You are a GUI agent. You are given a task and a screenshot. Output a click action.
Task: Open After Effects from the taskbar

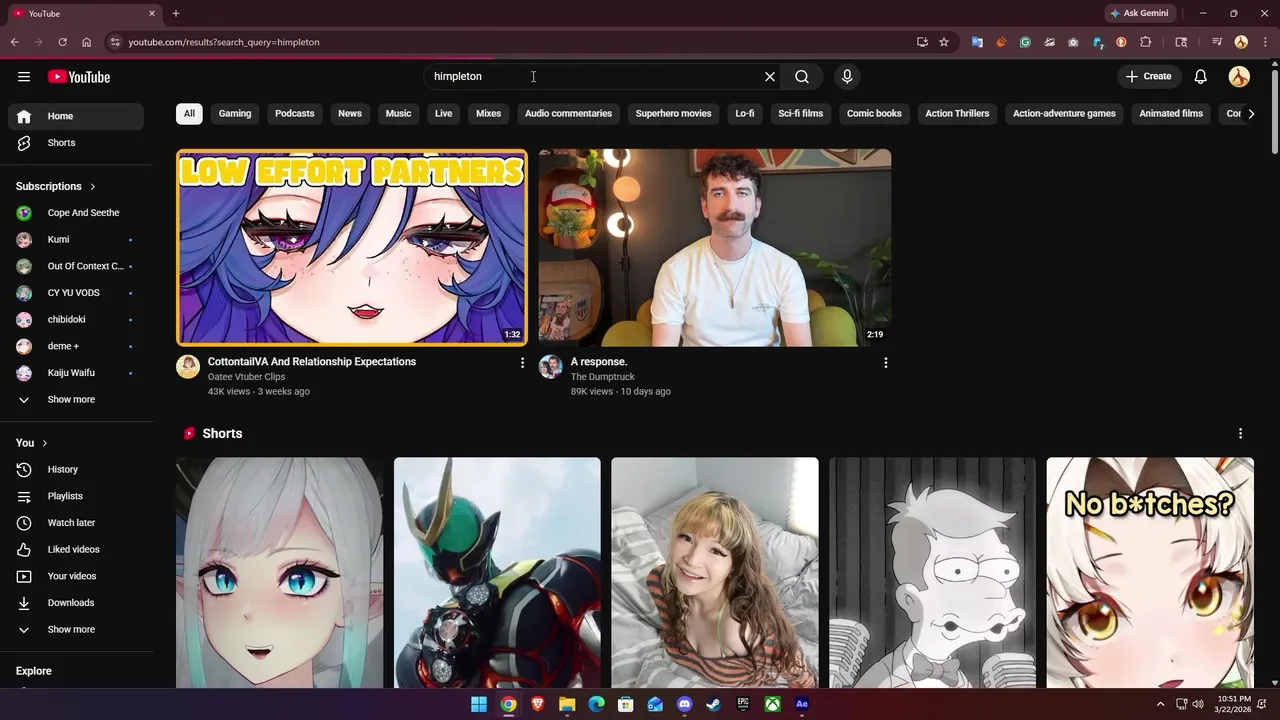(x=801, y=704)
